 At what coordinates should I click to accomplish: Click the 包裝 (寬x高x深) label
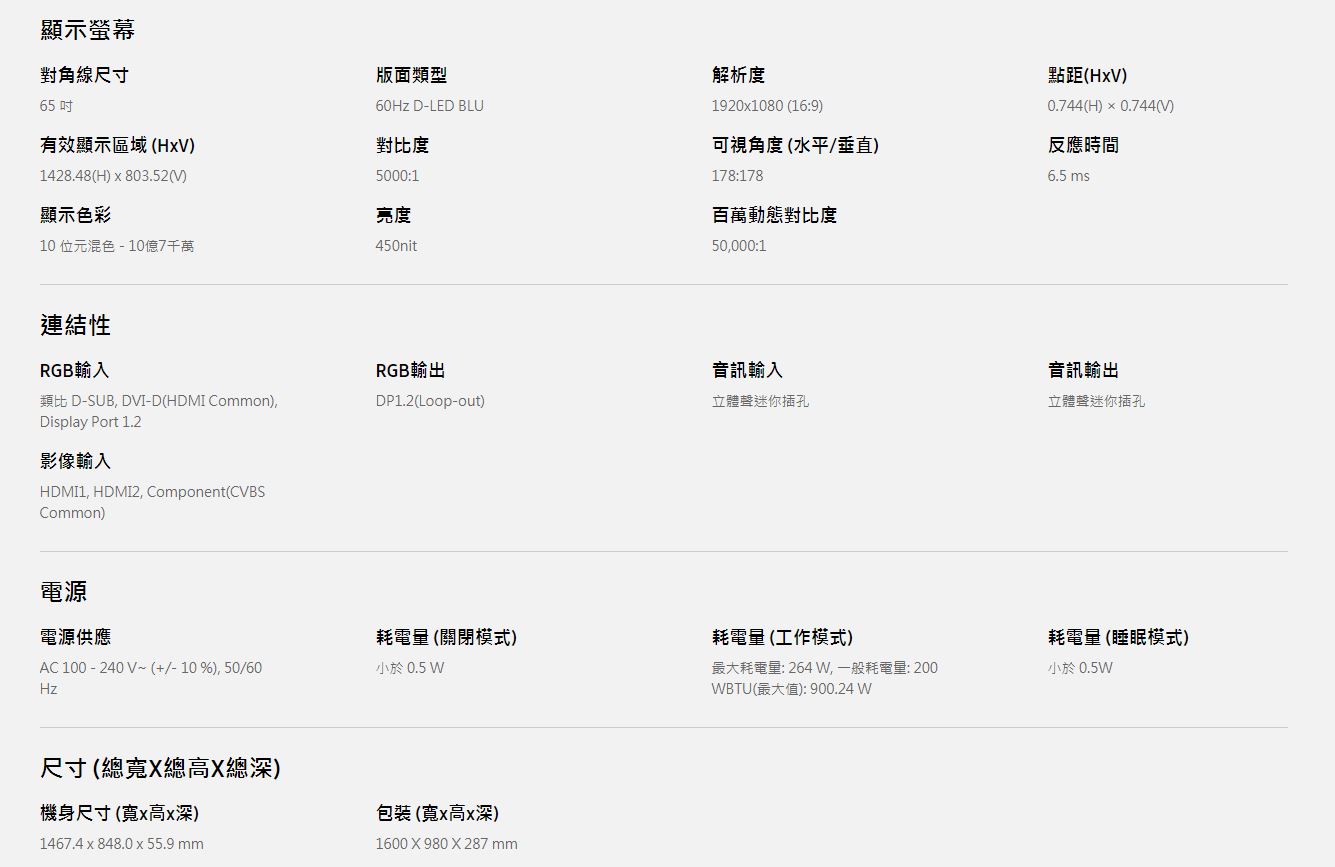coord(437,813)
